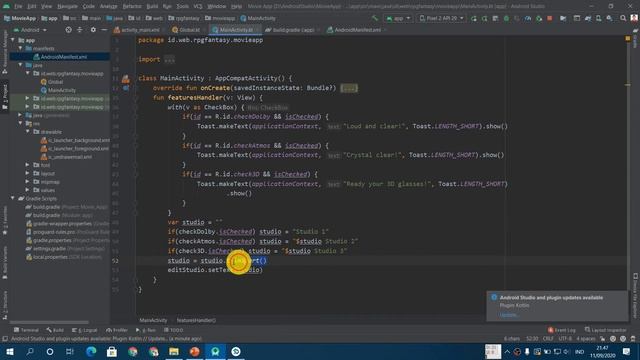Screen dimensions: 640x360
Task: Select local.properties in Gradle Scripts
Action: [64, 257]
